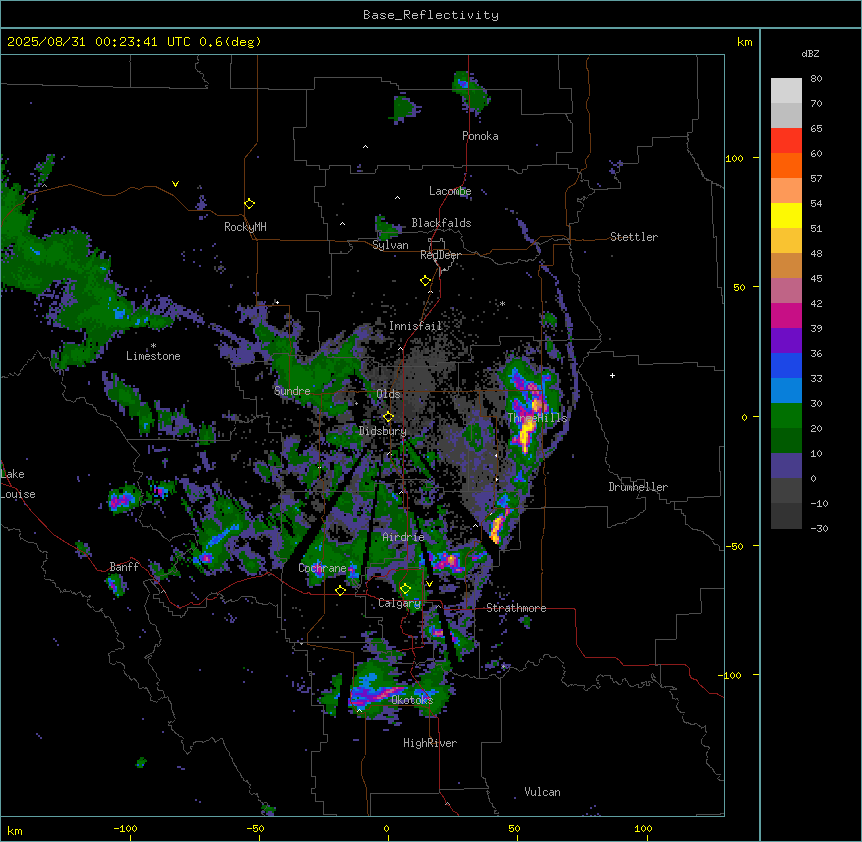This screenshot has width=862, height=842.
Task: Click the 100 tick on the right axis
Action: click(x=734, y=158)
